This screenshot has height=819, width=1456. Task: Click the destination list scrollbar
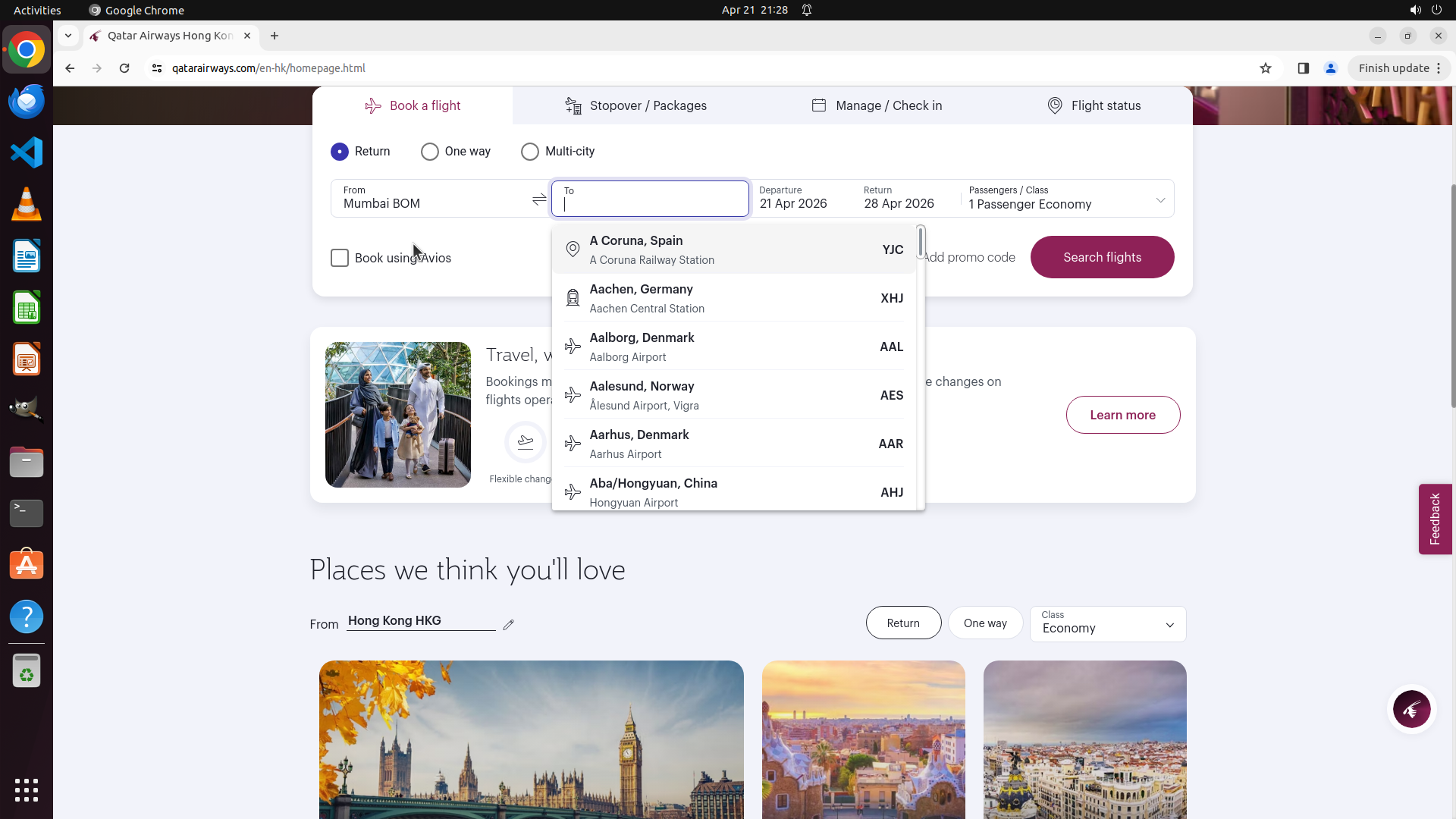click(x=921, y=243)
